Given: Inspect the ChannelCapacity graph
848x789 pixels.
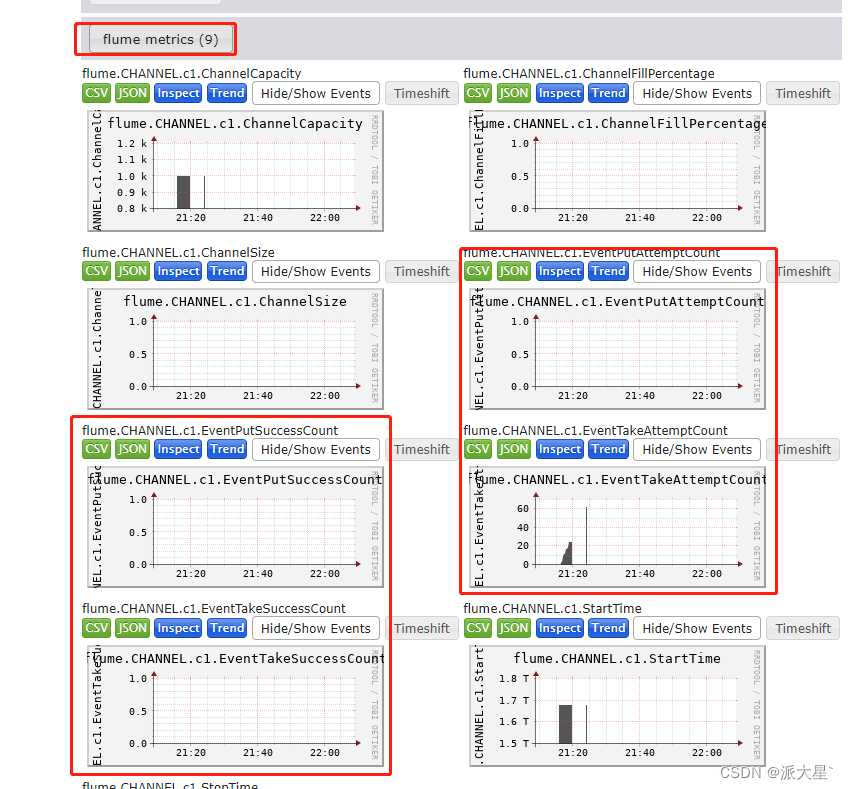Looking at the screenshot, I should [178, 93].
